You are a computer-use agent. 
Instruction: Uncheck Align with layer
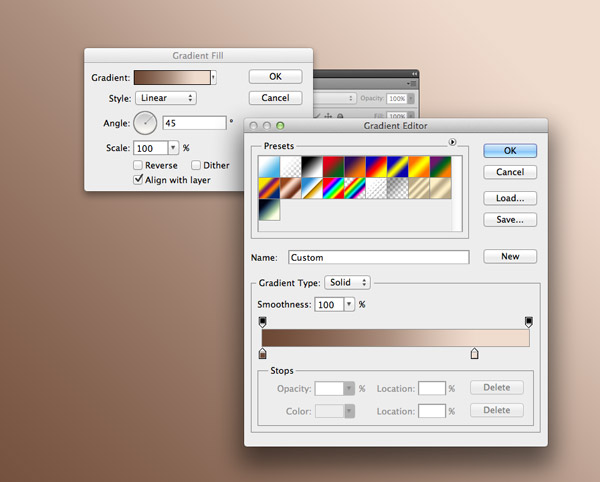[x=138, y=180]
